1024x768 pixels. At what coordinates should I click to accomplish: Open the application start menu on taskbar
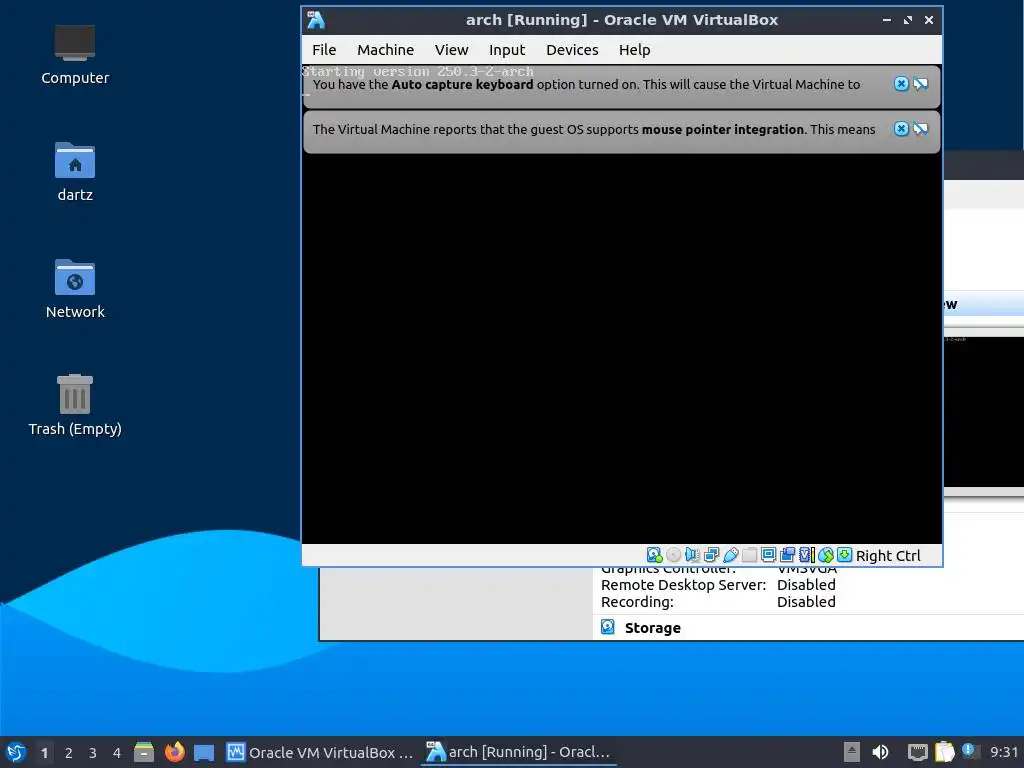pyautogui.click(x=16, y=752)
